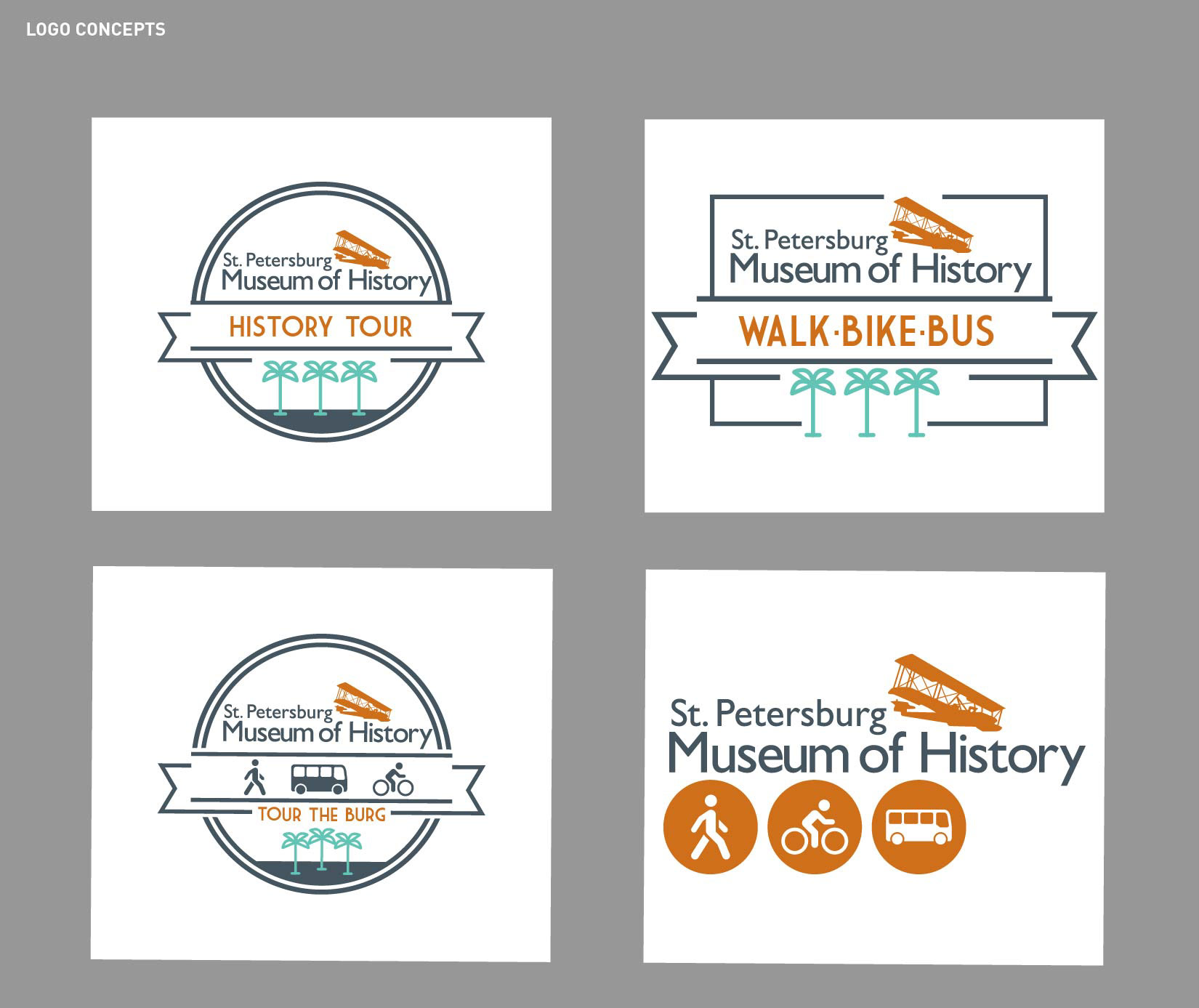Click 'St. Petersburg' in the Tour the Burg logo
This screenshot has width=1199, height=1008.
(x=278, y=712)
